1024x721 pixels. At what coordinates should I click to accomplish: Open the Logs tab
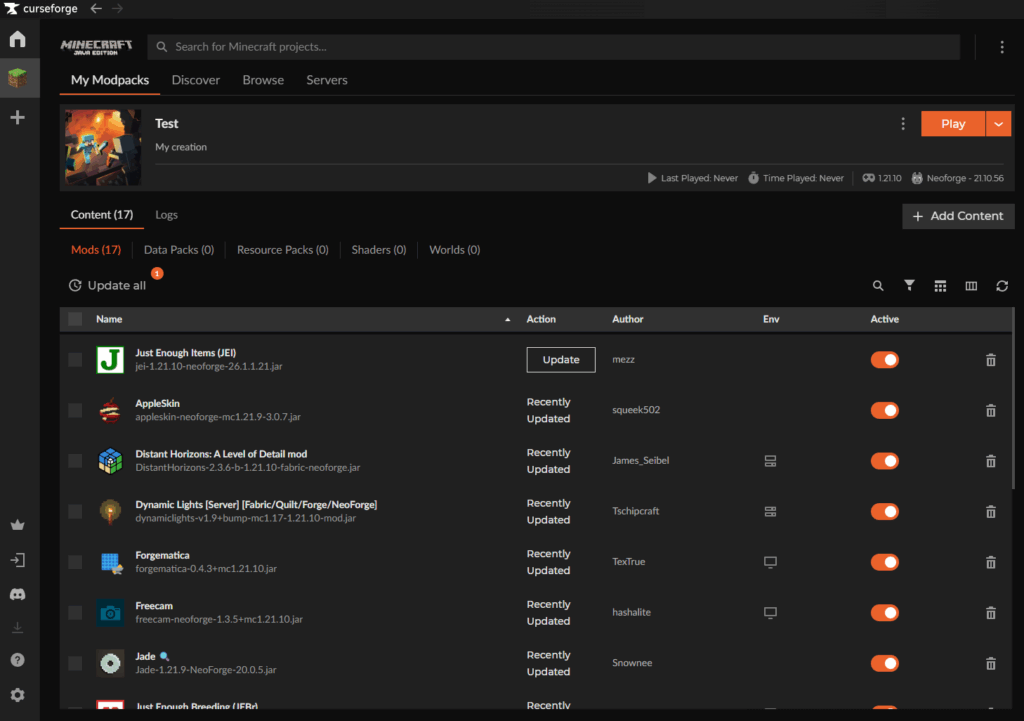[x=166, y=215]
